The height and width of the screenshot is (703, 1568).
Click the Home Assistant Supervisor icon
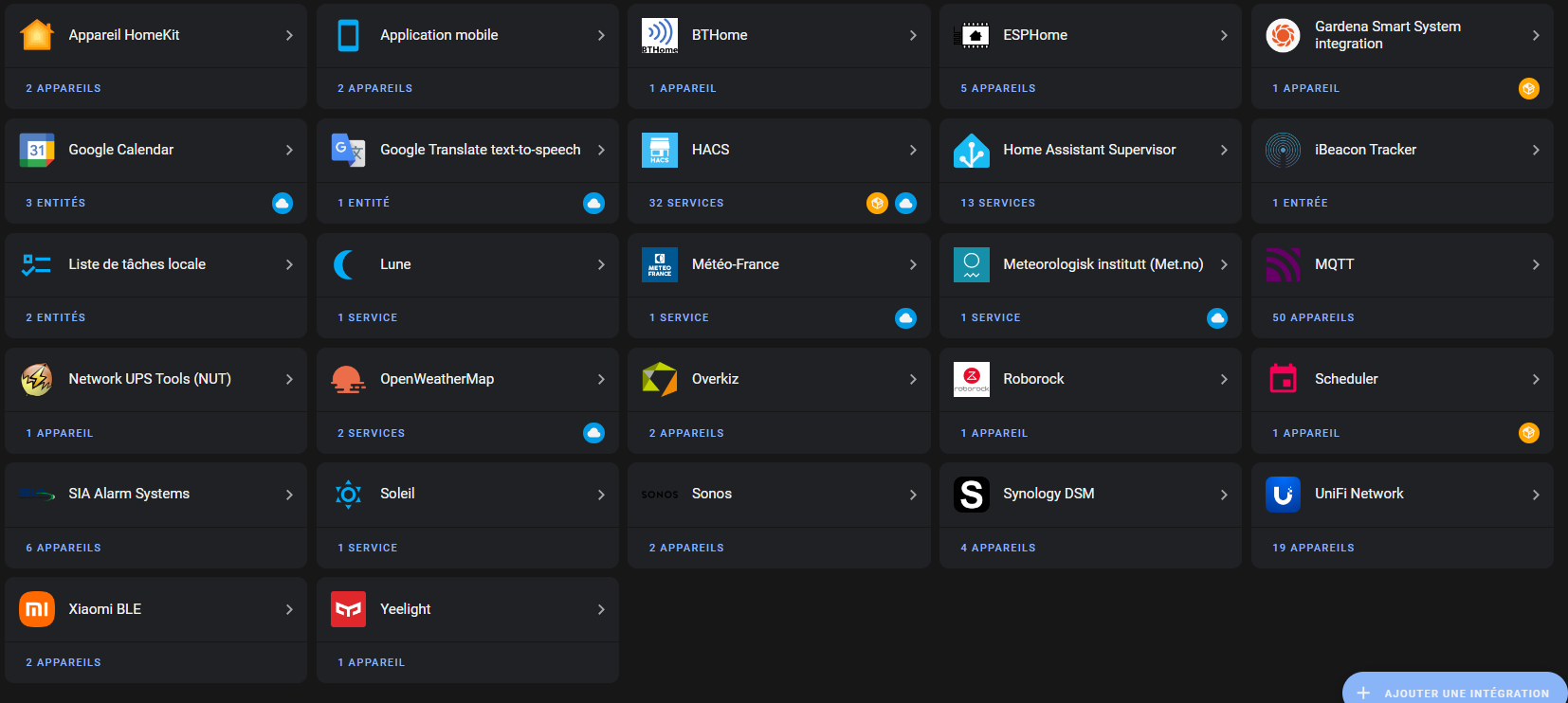[972, 150]
